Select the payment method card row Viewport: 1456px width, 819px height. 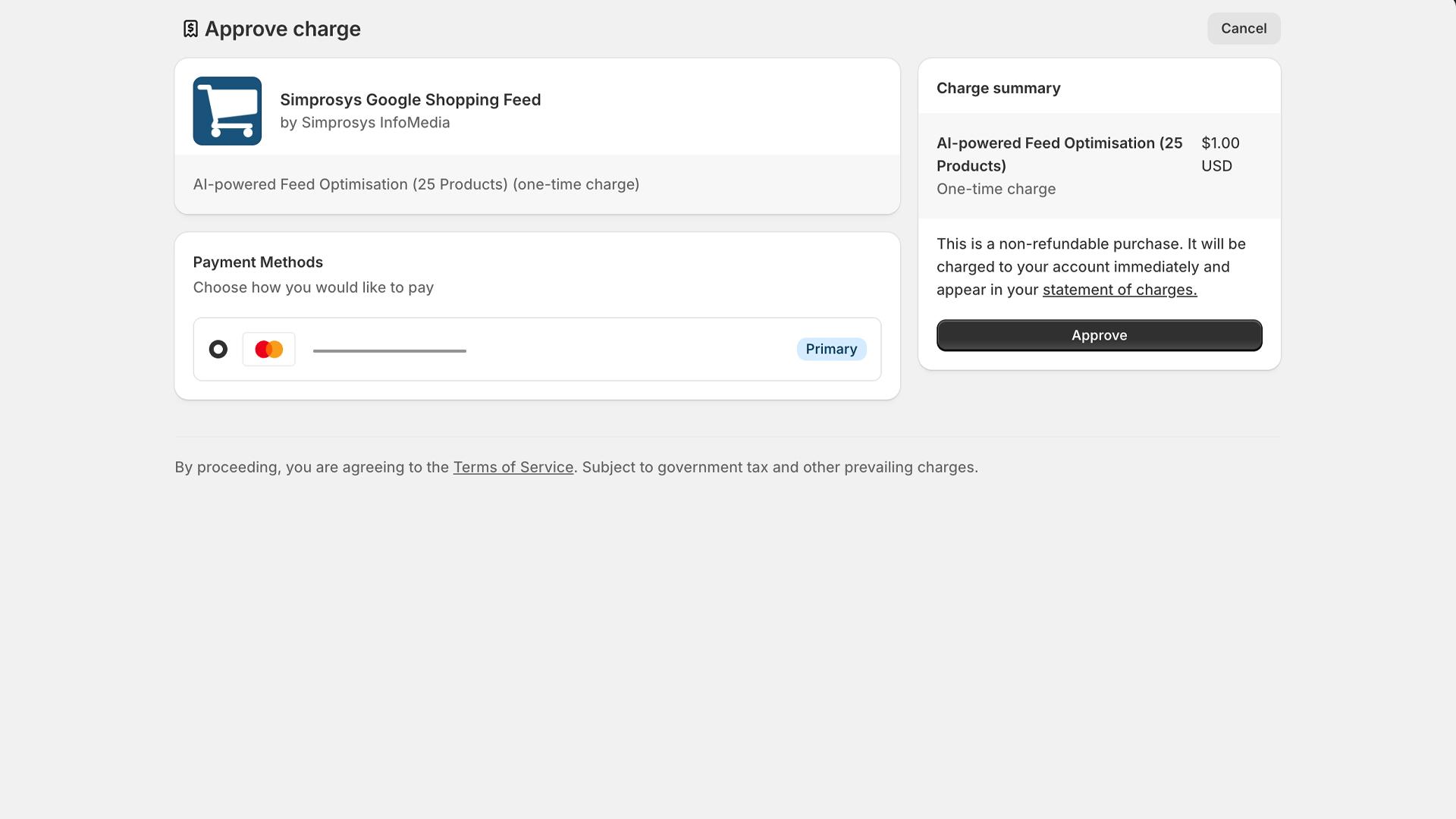[x=537, y=349]
